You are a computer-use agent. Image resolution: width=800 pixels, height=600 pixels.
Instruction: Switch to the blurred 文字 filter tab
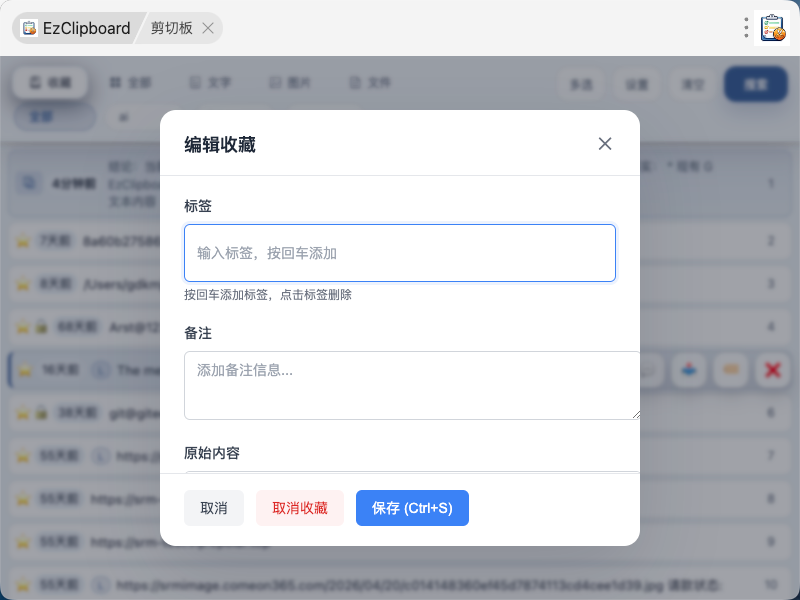(x=211, y=83)
